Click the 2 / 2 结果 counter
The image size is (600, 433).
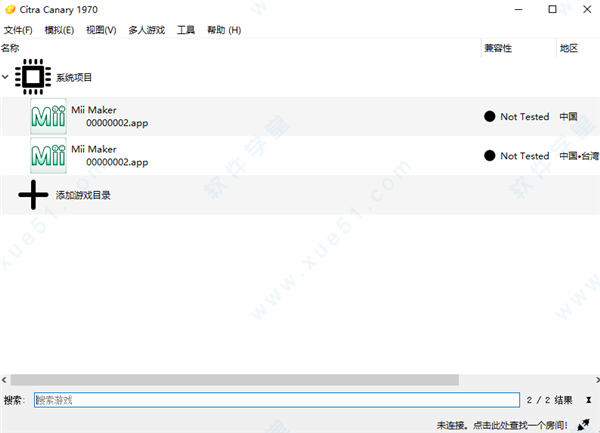[549, 400]
